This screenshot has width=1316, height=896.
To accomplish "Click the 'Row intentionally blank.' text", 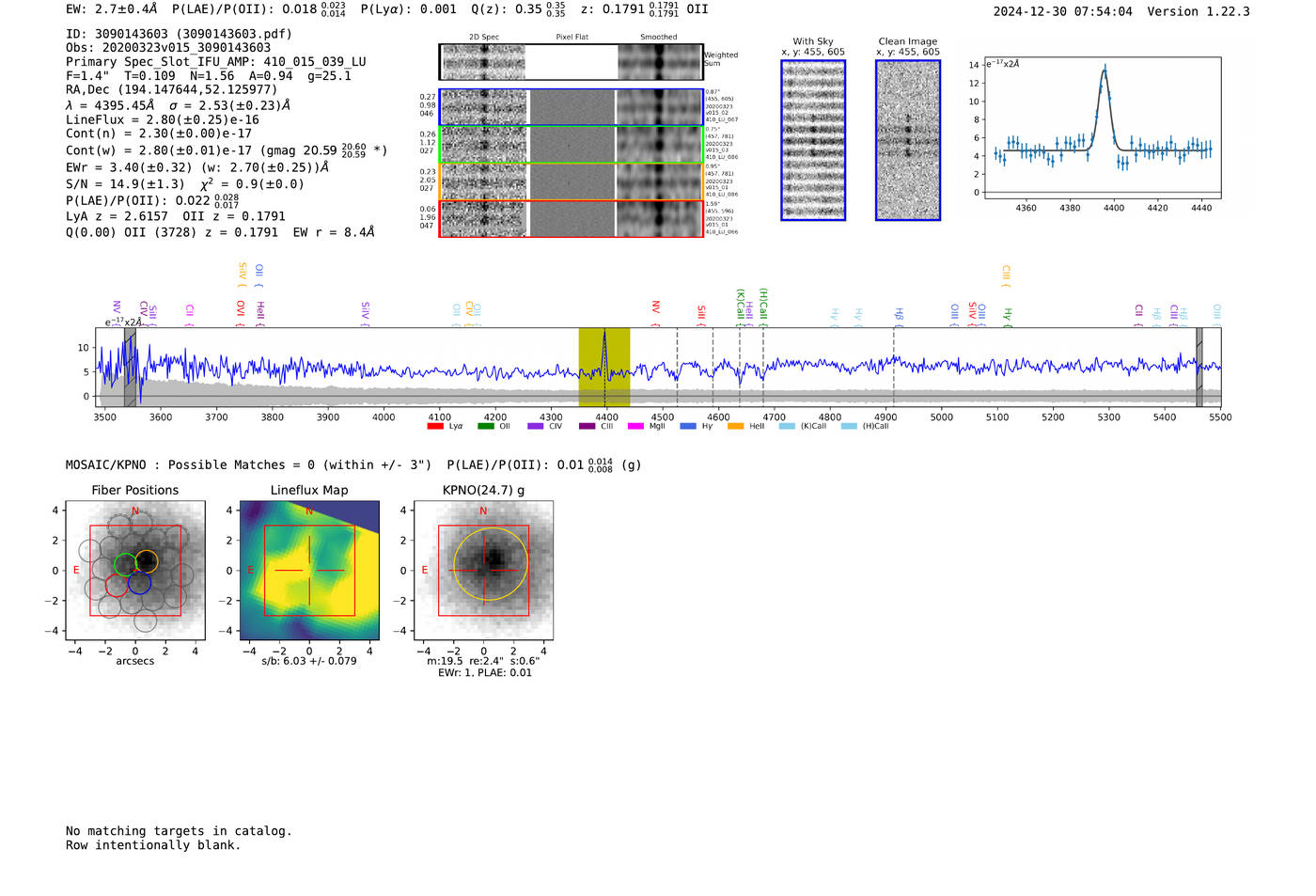I will [x=153, y=845].
